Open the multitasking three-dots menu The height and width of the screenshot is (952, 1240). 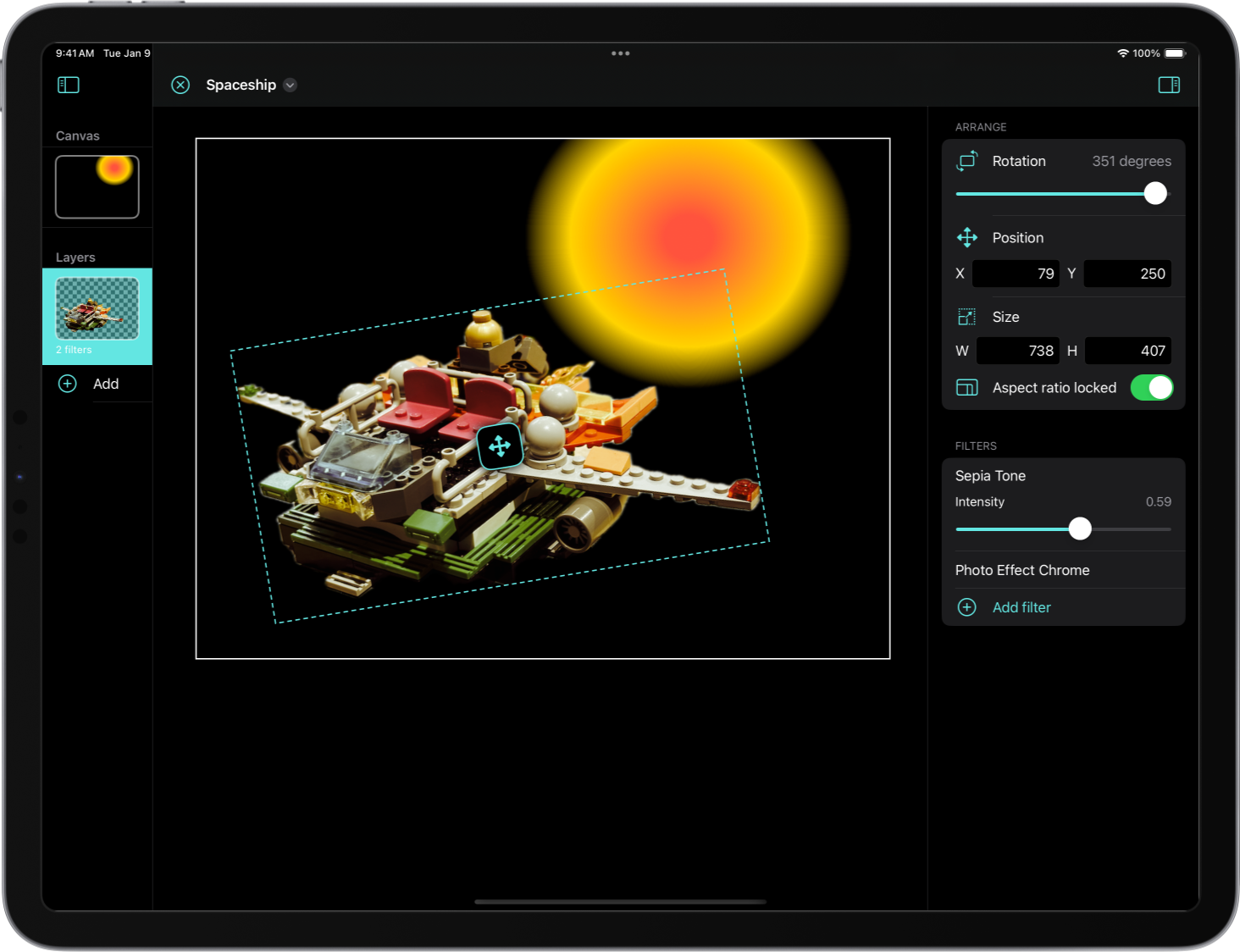coord(620,53)
